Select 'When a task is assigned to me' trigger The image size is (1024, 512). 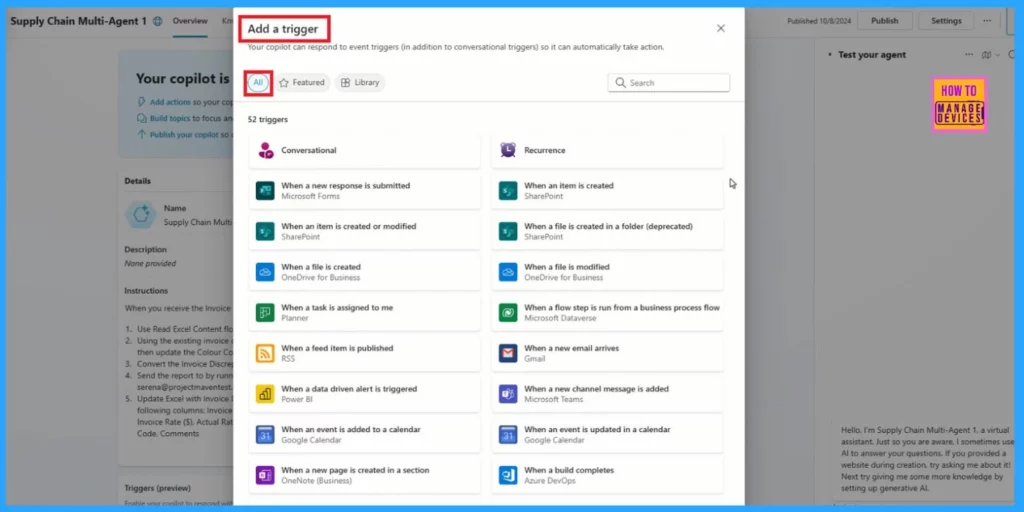(365, 312)
